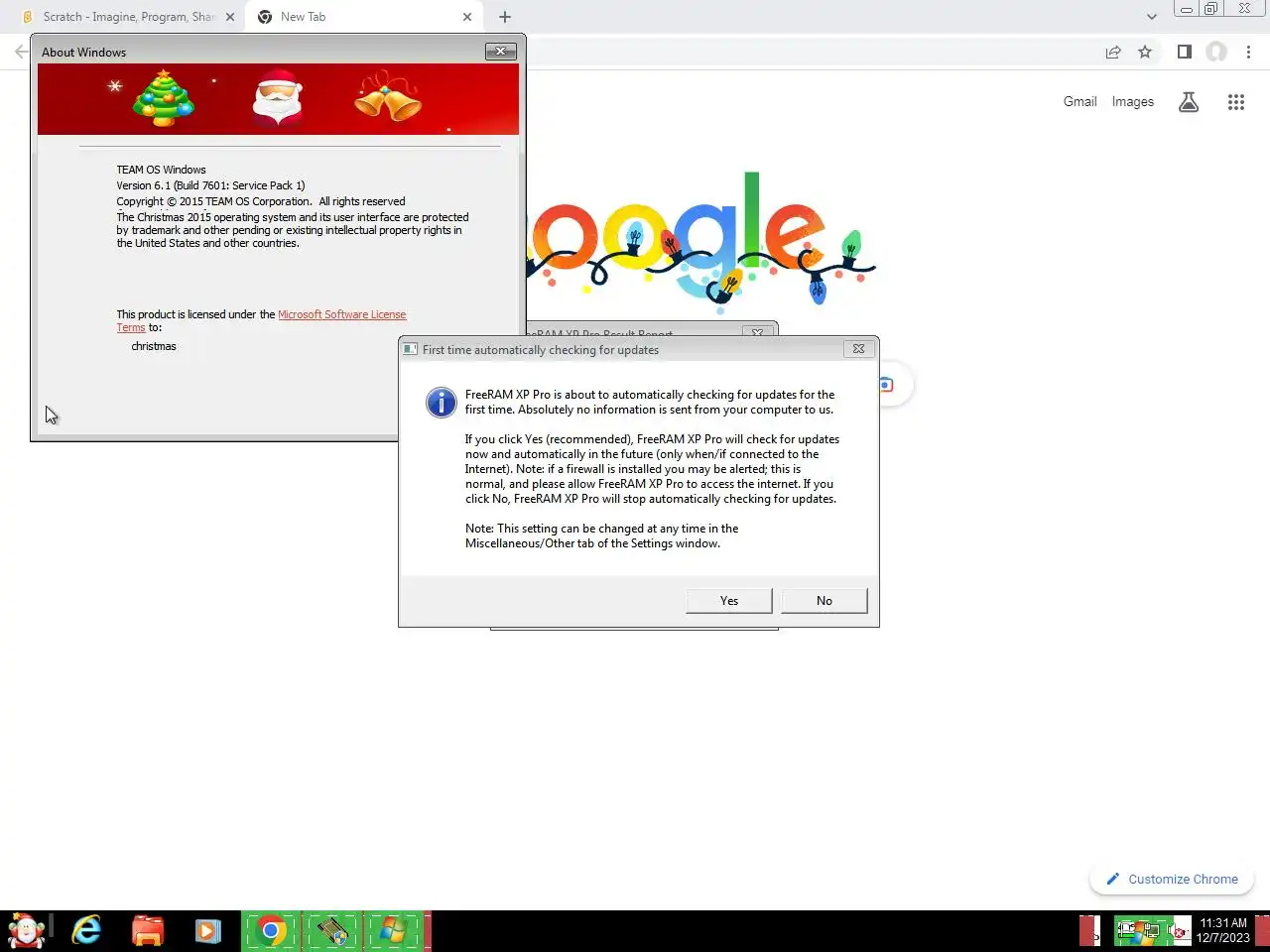Close the Scratch browser tab

(230, 17)
